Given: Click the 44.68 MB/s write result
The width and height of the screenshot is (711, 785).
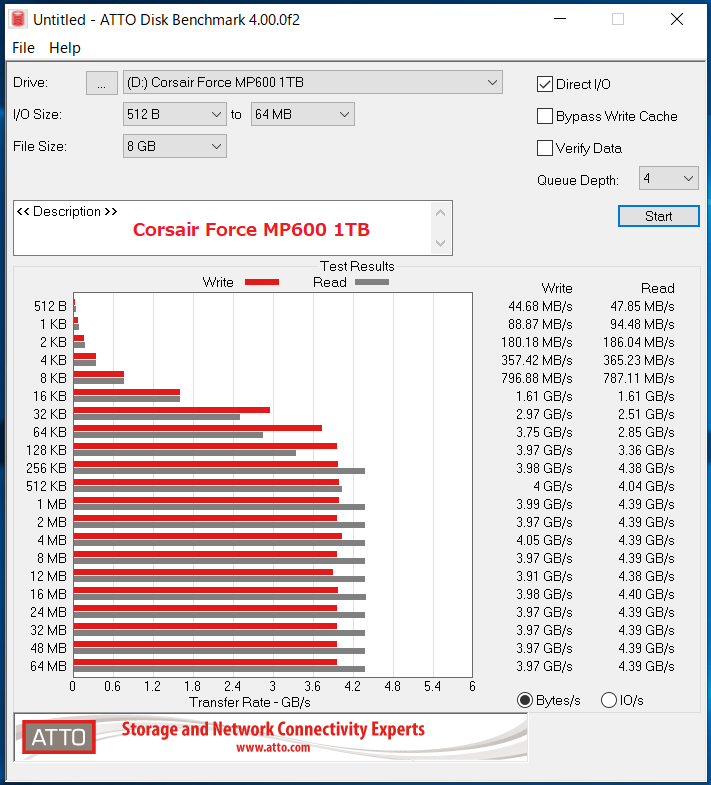Looking at the screenshot, I should coord(540,306).
